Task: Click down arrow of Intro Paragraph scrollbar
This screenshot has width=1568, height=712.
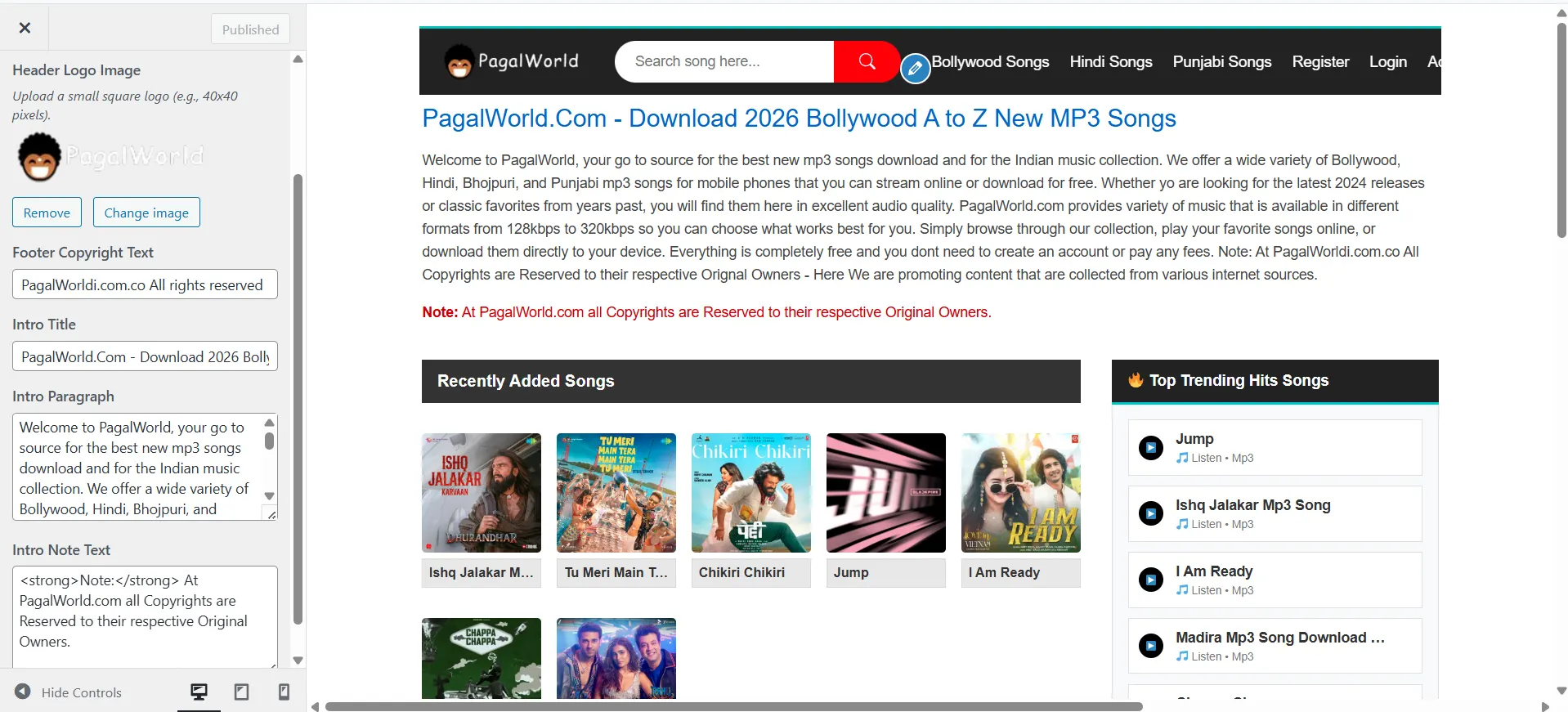Action: coord(269,496)
